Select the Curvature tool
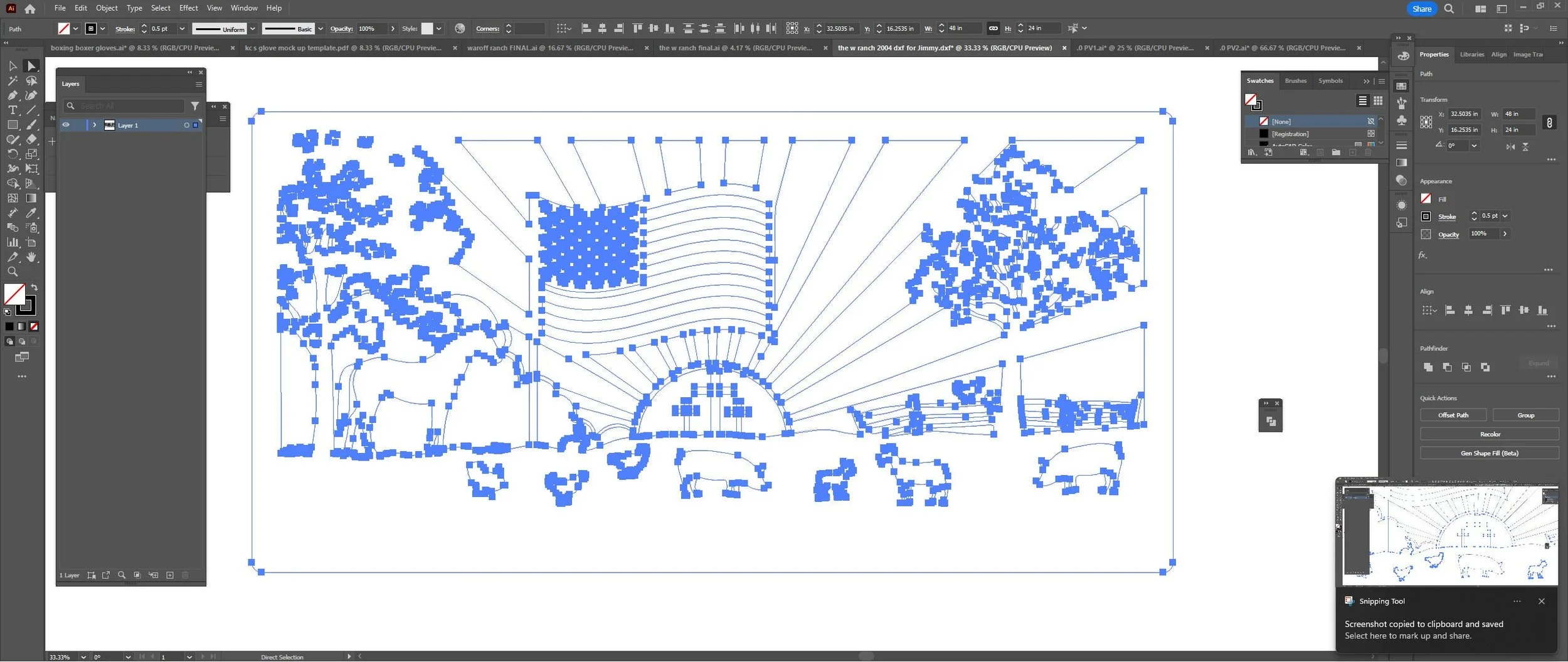The width and height of the screenshot is (1568, 662). pyautogui.click(x=31, y=95)
